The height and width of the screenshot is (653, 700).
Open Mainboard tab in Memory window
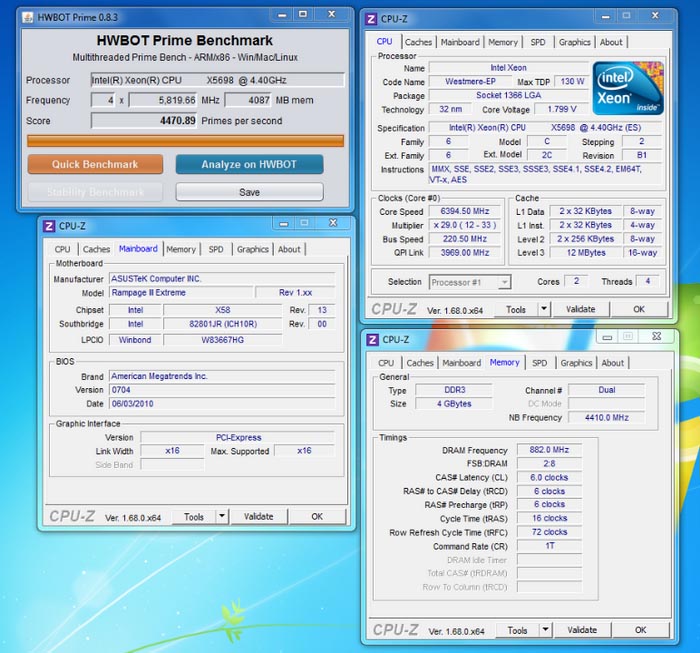click(462, 363)
